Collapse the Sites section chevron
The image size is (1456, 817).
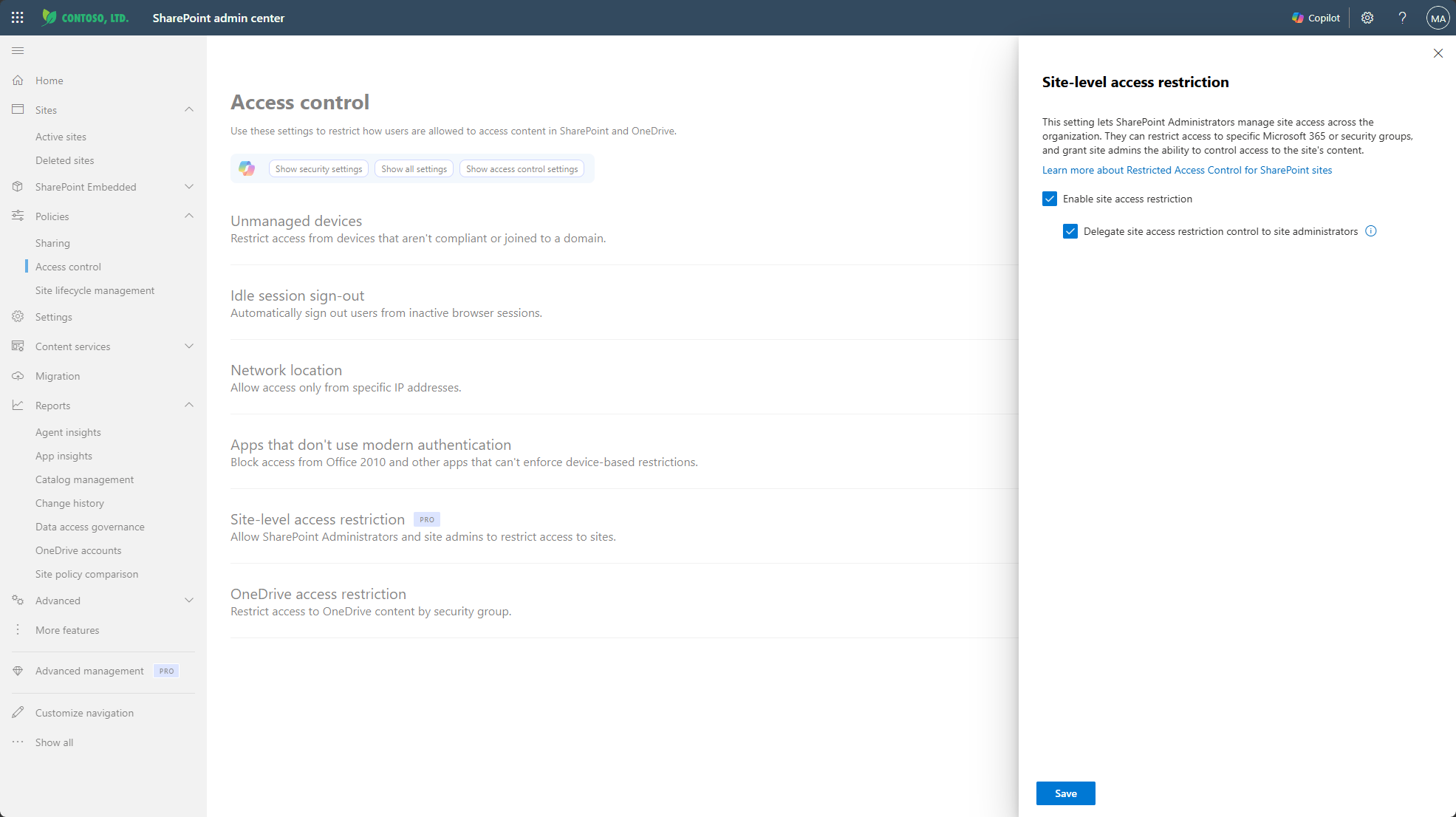point(189,109)
